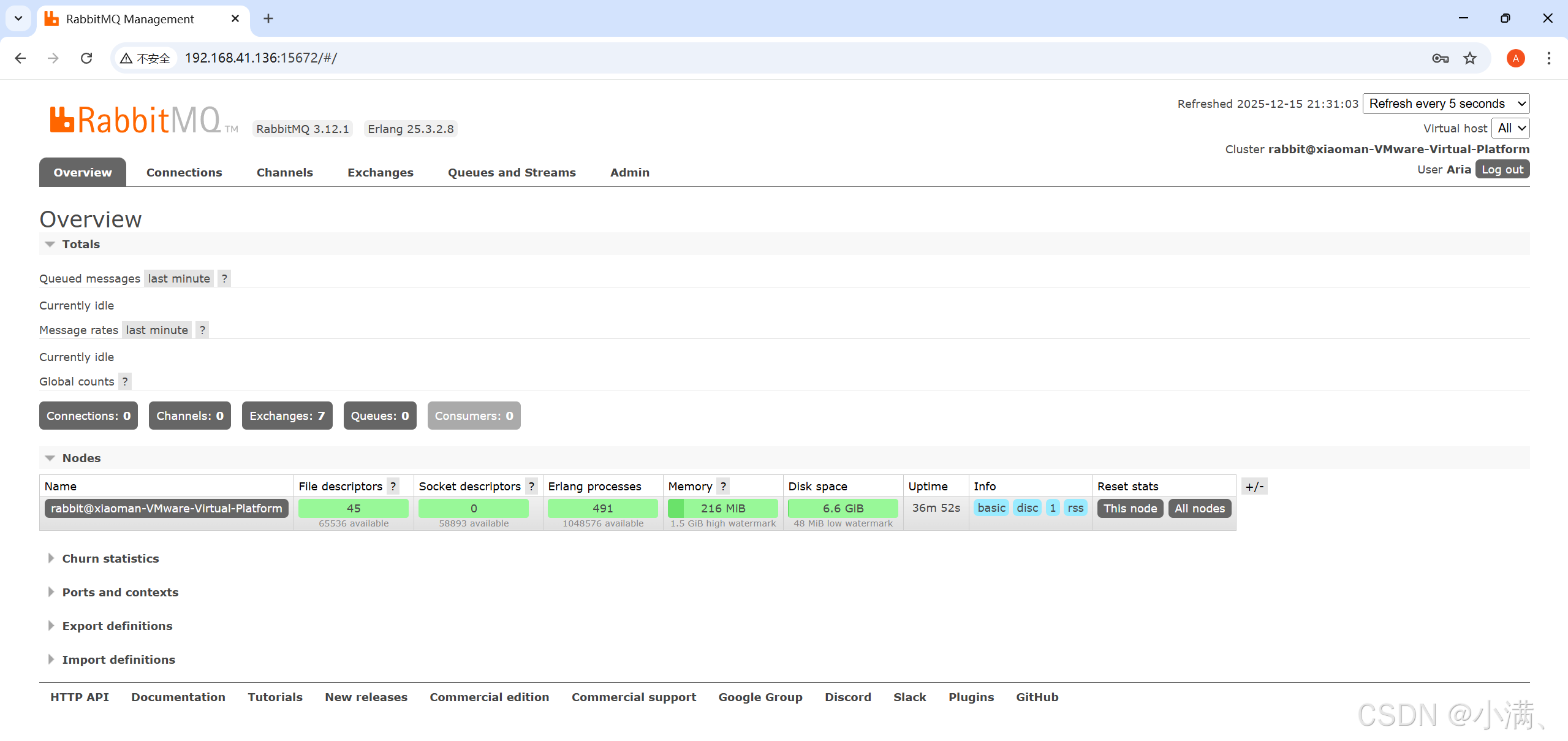Click the browser address bar URL
Viewport: 1568px width, 741px height.
tap(261, 58)
